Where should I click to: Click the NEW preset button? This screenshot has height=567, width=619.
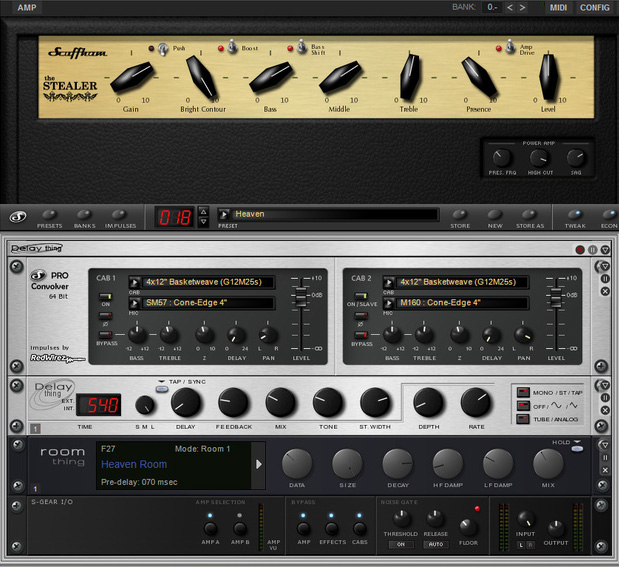point(494,214)
